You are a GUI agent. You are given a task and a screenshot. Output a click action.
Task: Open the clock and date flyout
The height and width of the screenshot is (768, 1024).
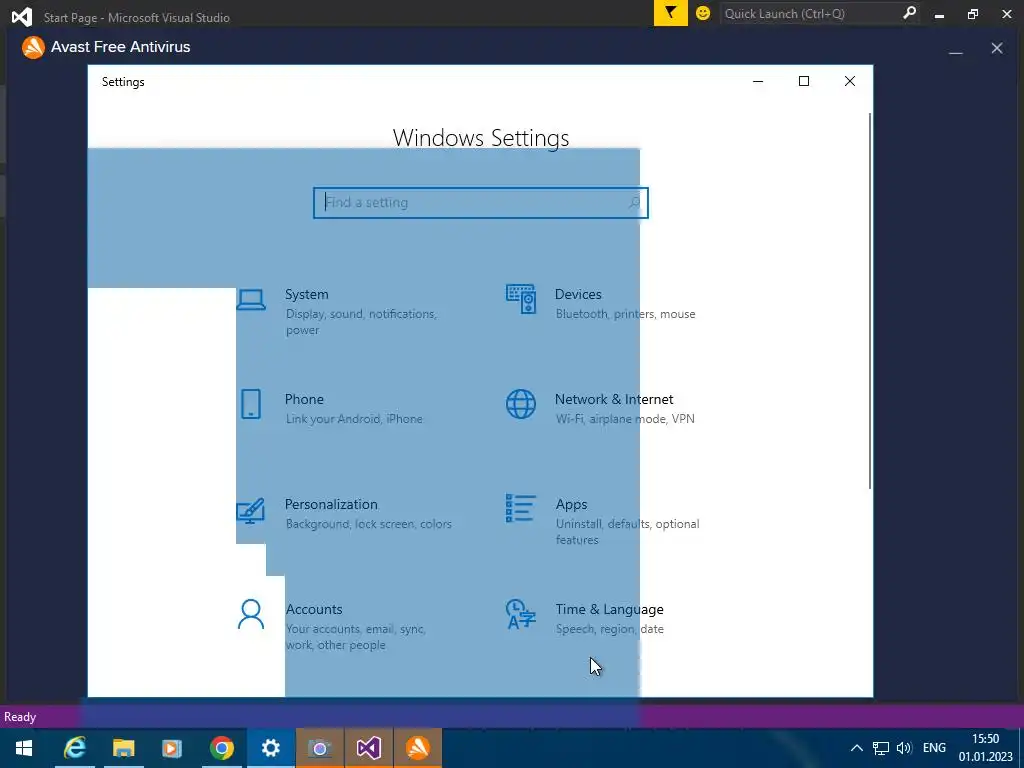tap(985, 748)
